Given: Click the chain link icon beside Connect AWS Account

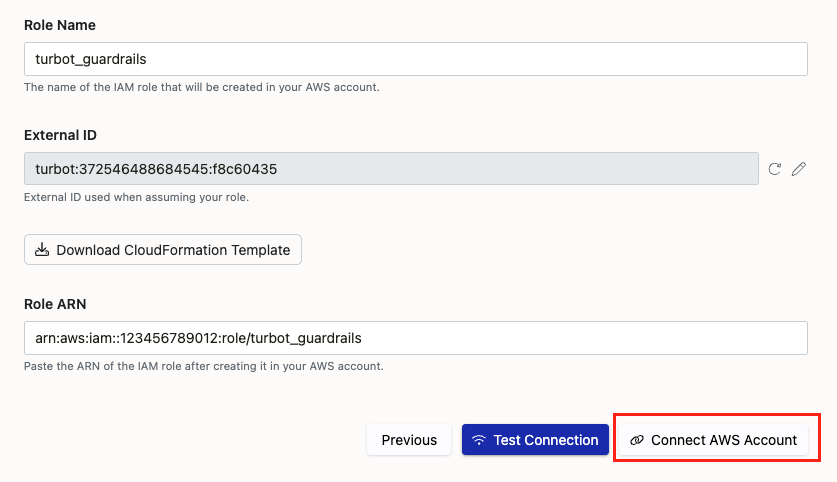Looking at the screenshot, I should (x=637, y=440).
